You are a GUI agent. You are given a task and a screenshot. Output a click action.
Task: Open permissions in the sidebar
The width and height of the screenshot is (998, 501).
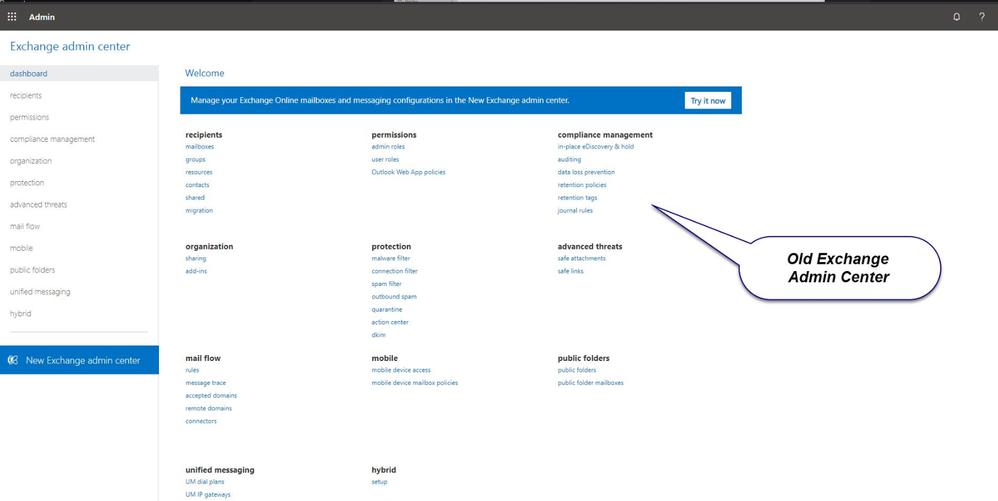[x=29, y=117]
